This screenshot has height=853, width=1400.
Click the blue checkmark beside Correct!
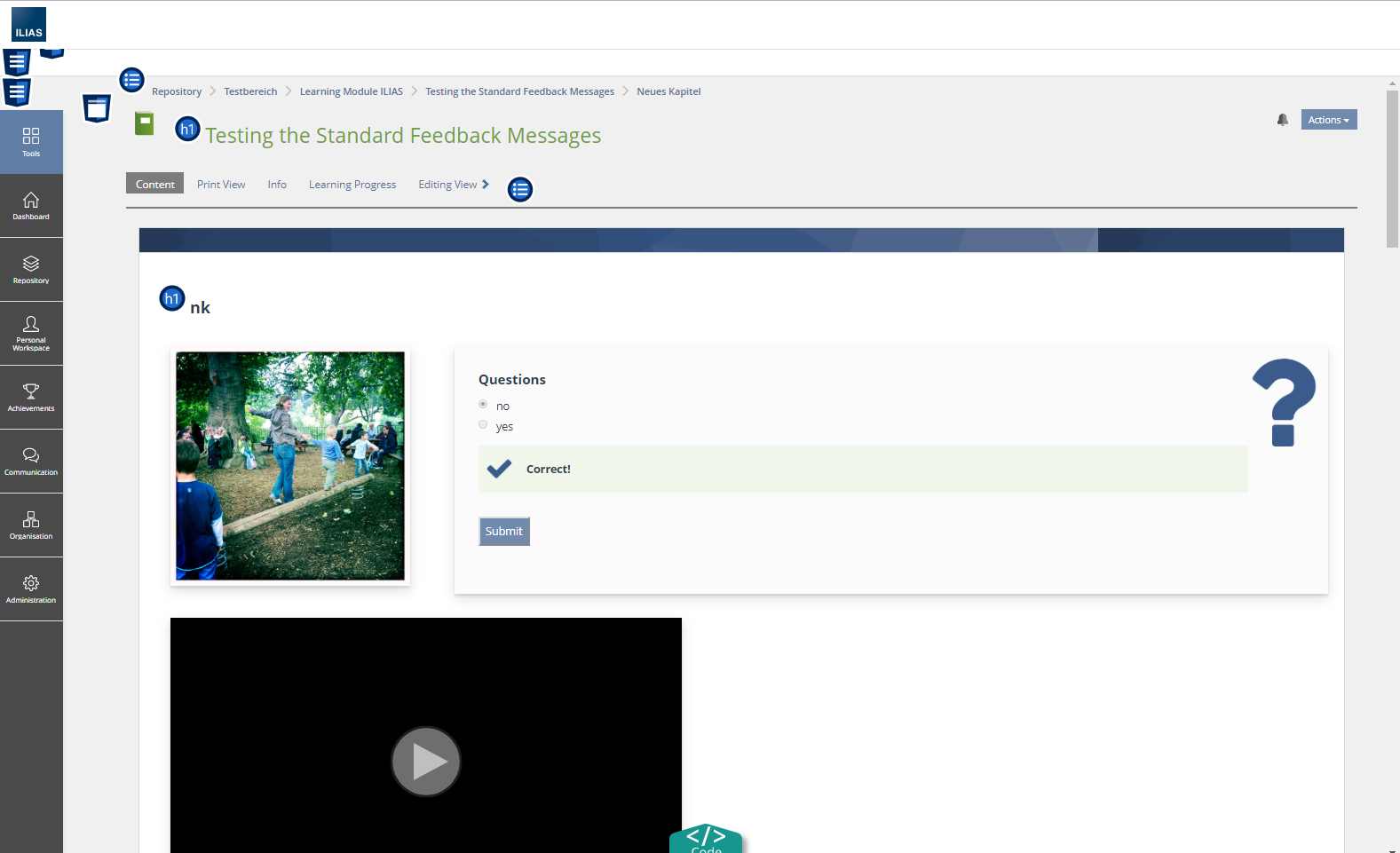point(499,469)
